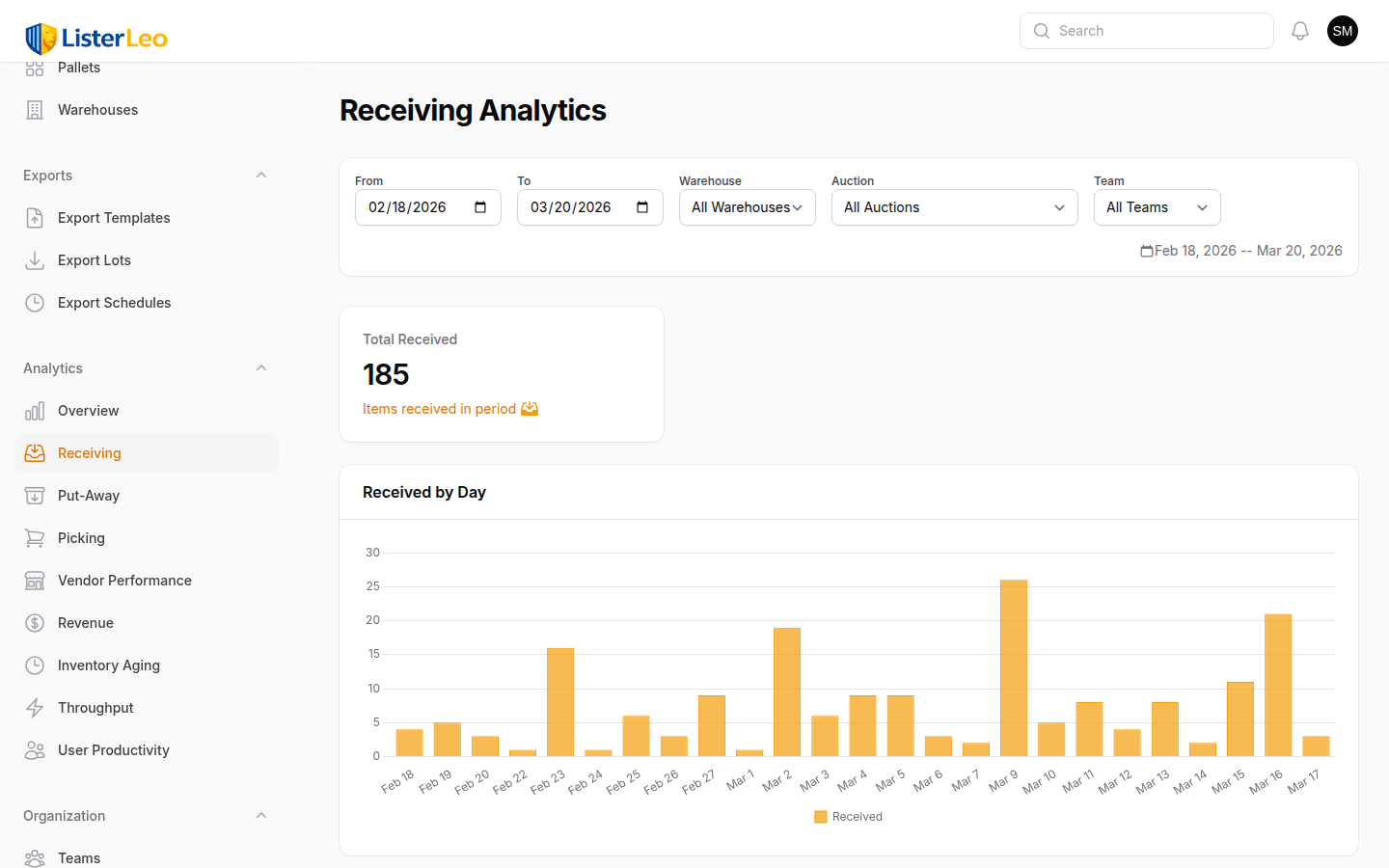This screenshot has width=1389, height=868.
Task: Open the All Auctions dropdown
Action: click(x=954, y=207)
